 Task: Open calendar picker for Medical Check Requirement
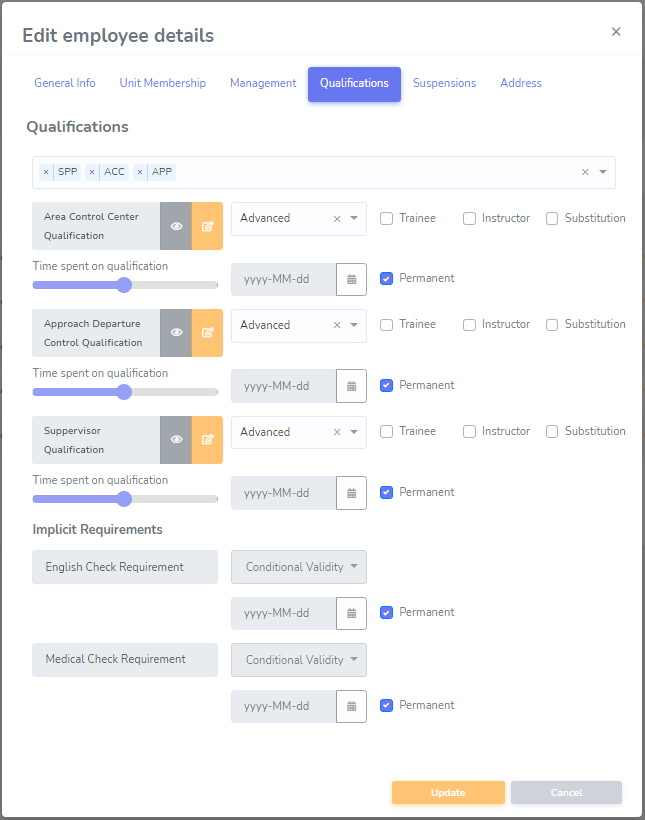coord(352,707)
